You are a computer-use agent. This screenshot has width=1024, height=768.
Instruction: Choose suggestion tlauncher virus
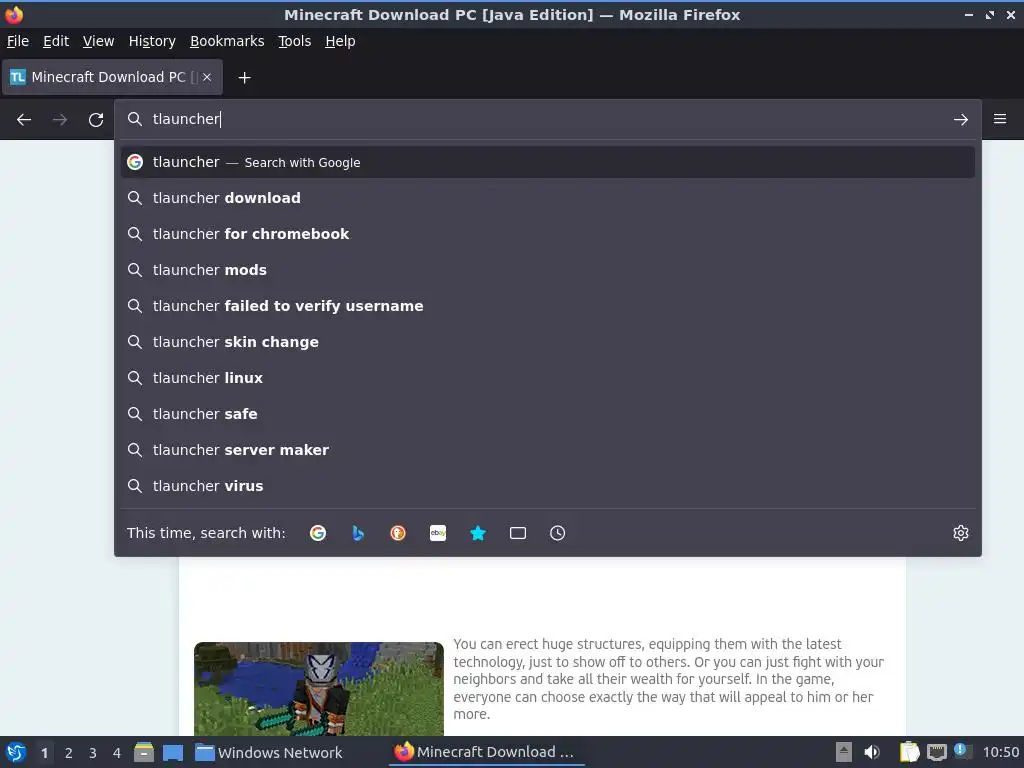[x=548, y=486]
